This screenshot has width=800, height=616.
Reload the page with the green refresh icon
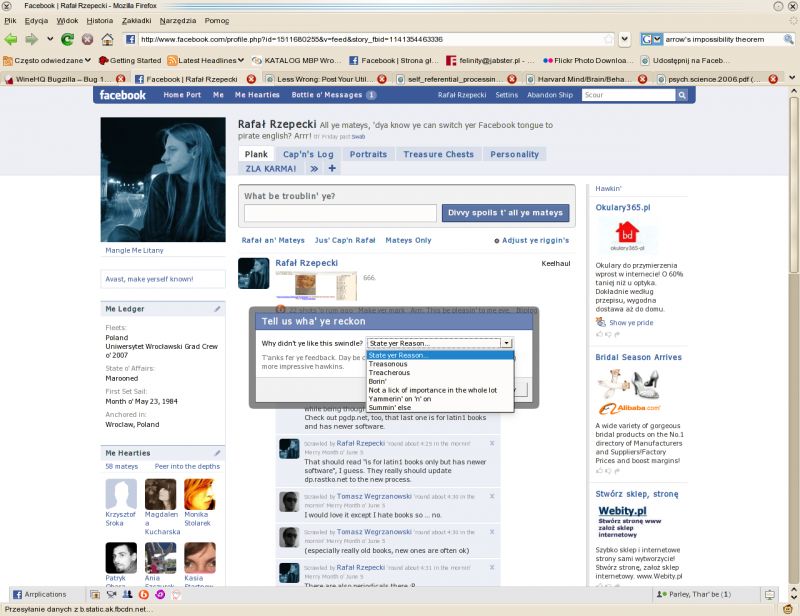[67, 39]
